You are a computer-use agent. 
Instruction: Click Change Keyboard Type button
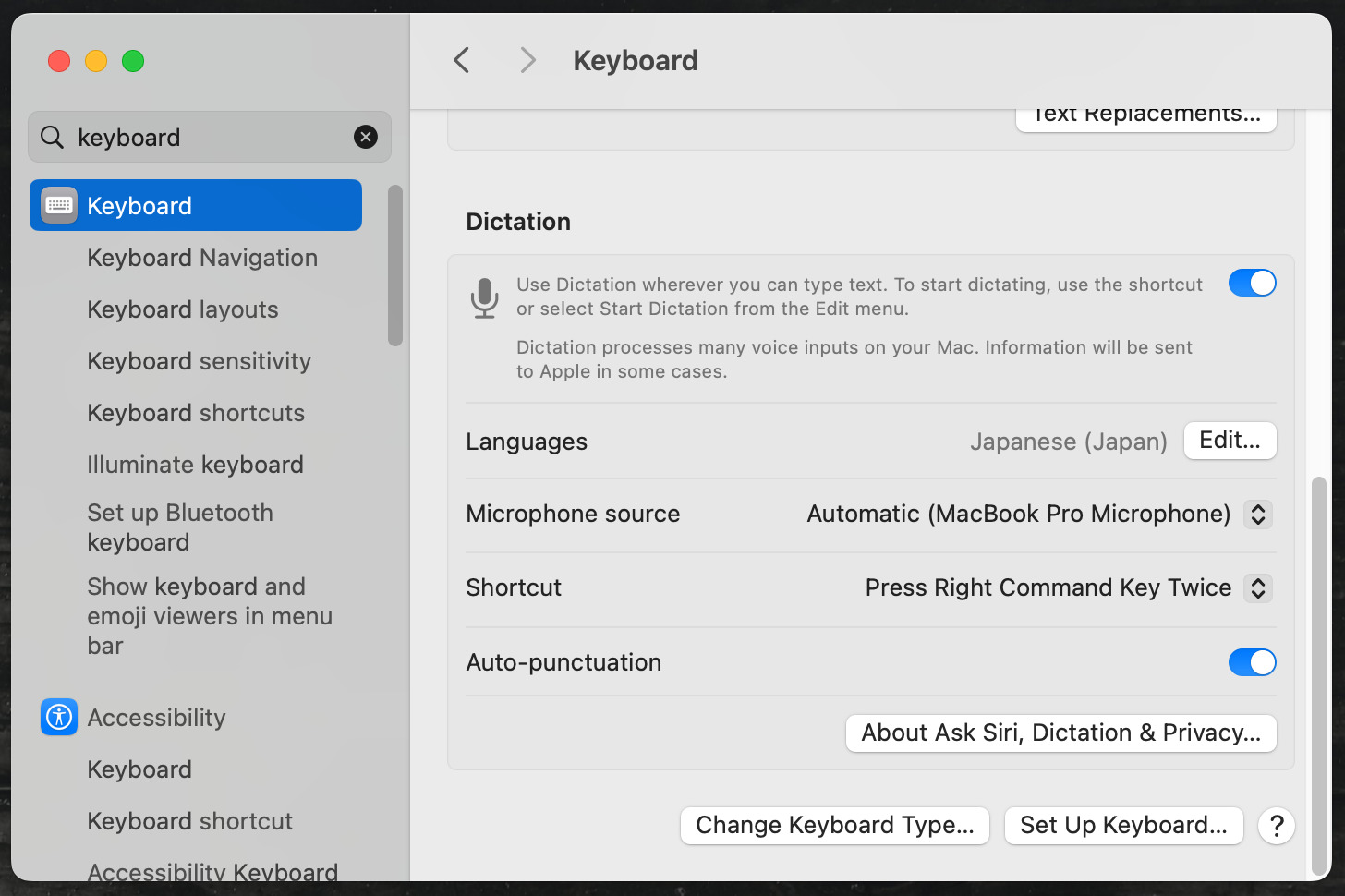pyautogui.click(x=834, y=826)
